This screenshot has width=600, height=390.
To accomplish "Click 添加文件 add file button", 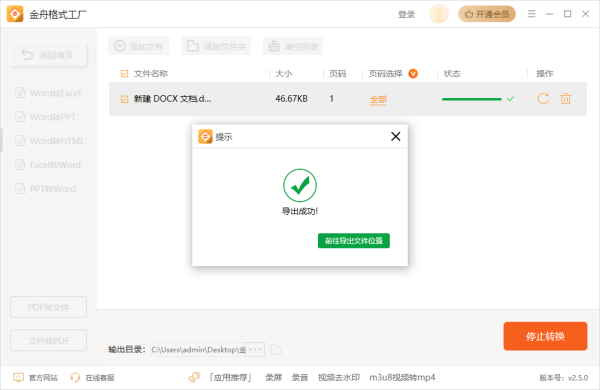I will pos(139,46).
